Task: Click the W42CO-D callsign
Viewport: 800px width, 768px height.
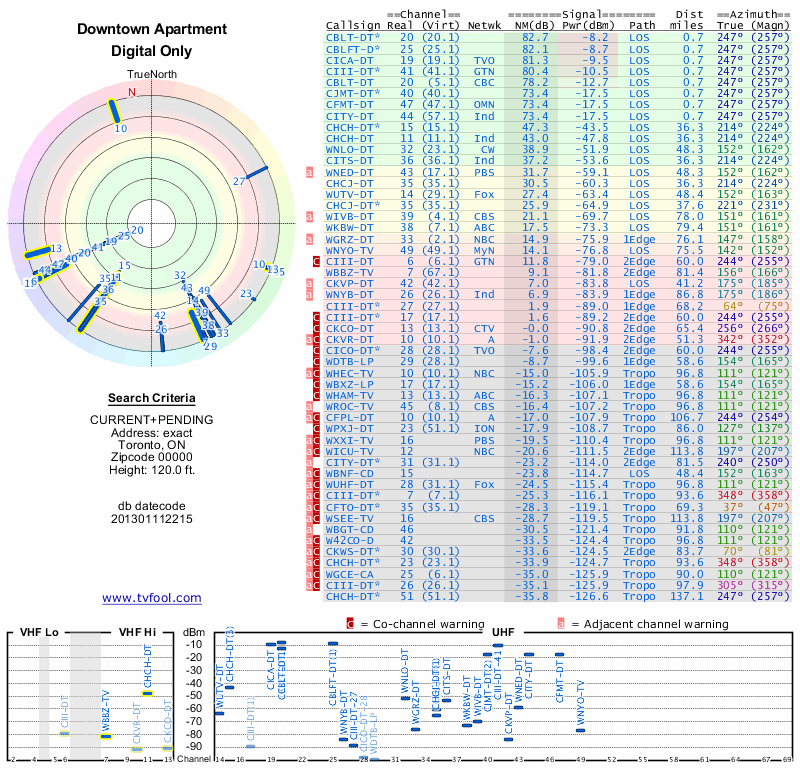Action: click(x=350, y=540)
